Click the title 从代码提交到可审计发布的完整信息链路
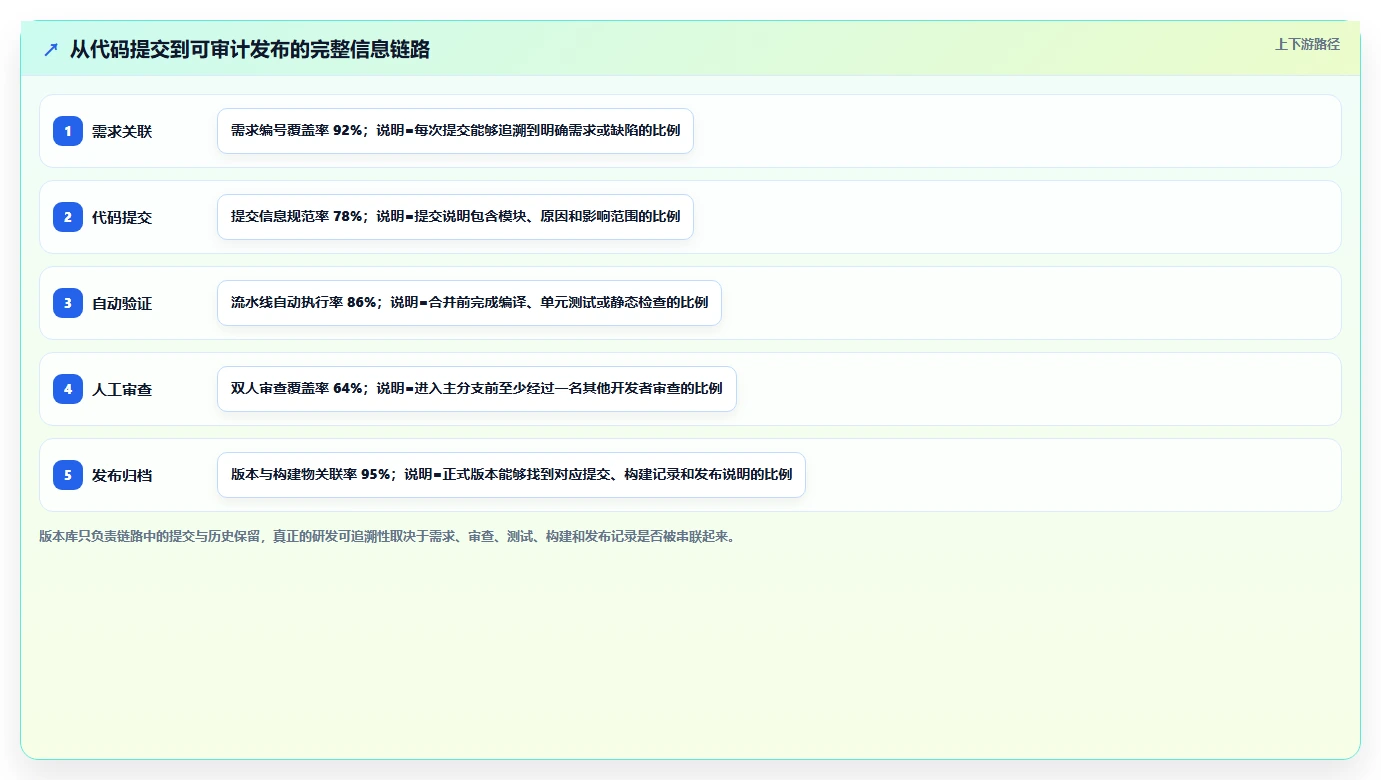Image resolution: width=1381 pixels, height=780 pixels. [250, 49]
